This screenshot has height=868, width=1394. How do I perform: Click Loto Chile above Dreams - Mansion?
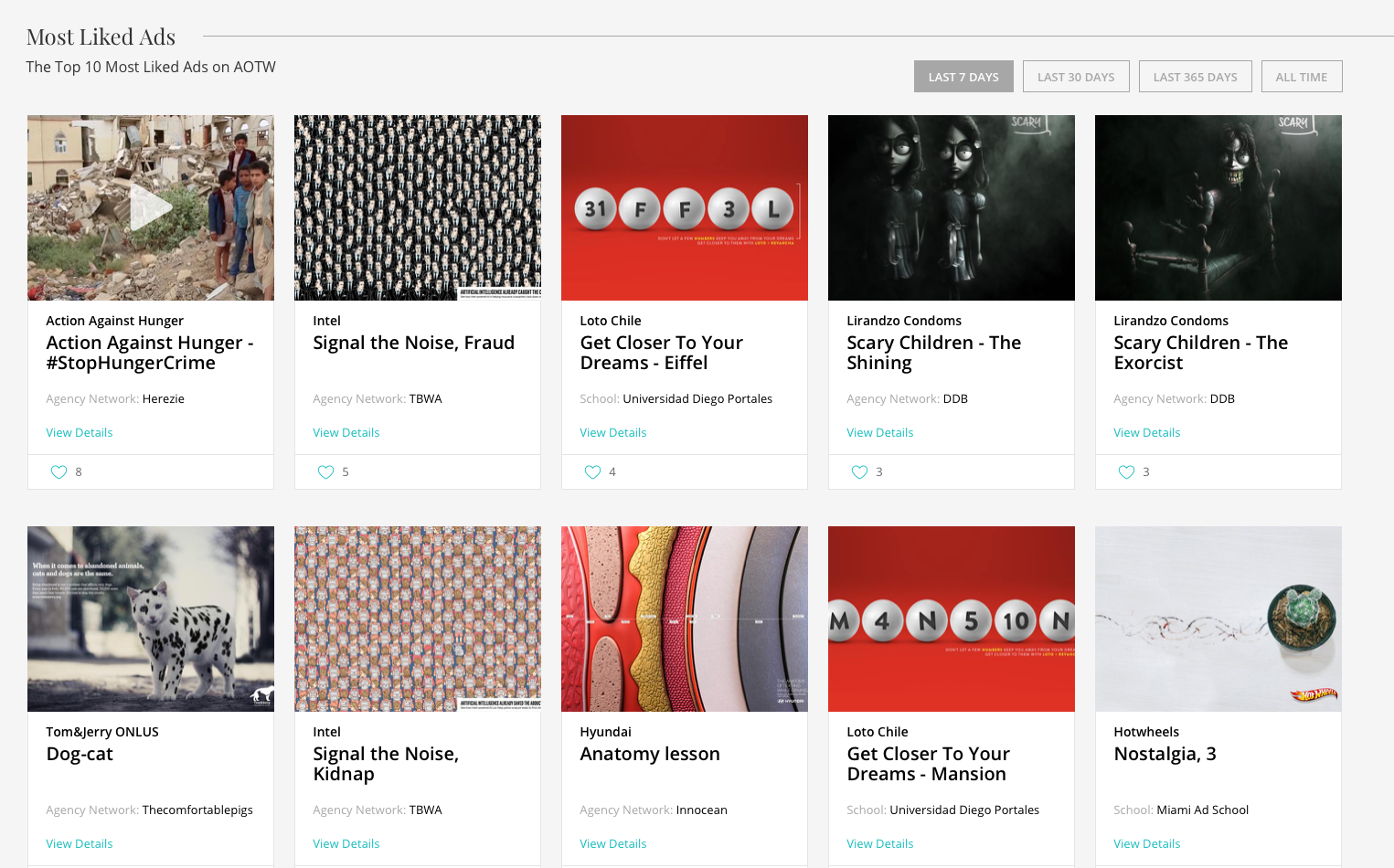(x=878, y=732)
